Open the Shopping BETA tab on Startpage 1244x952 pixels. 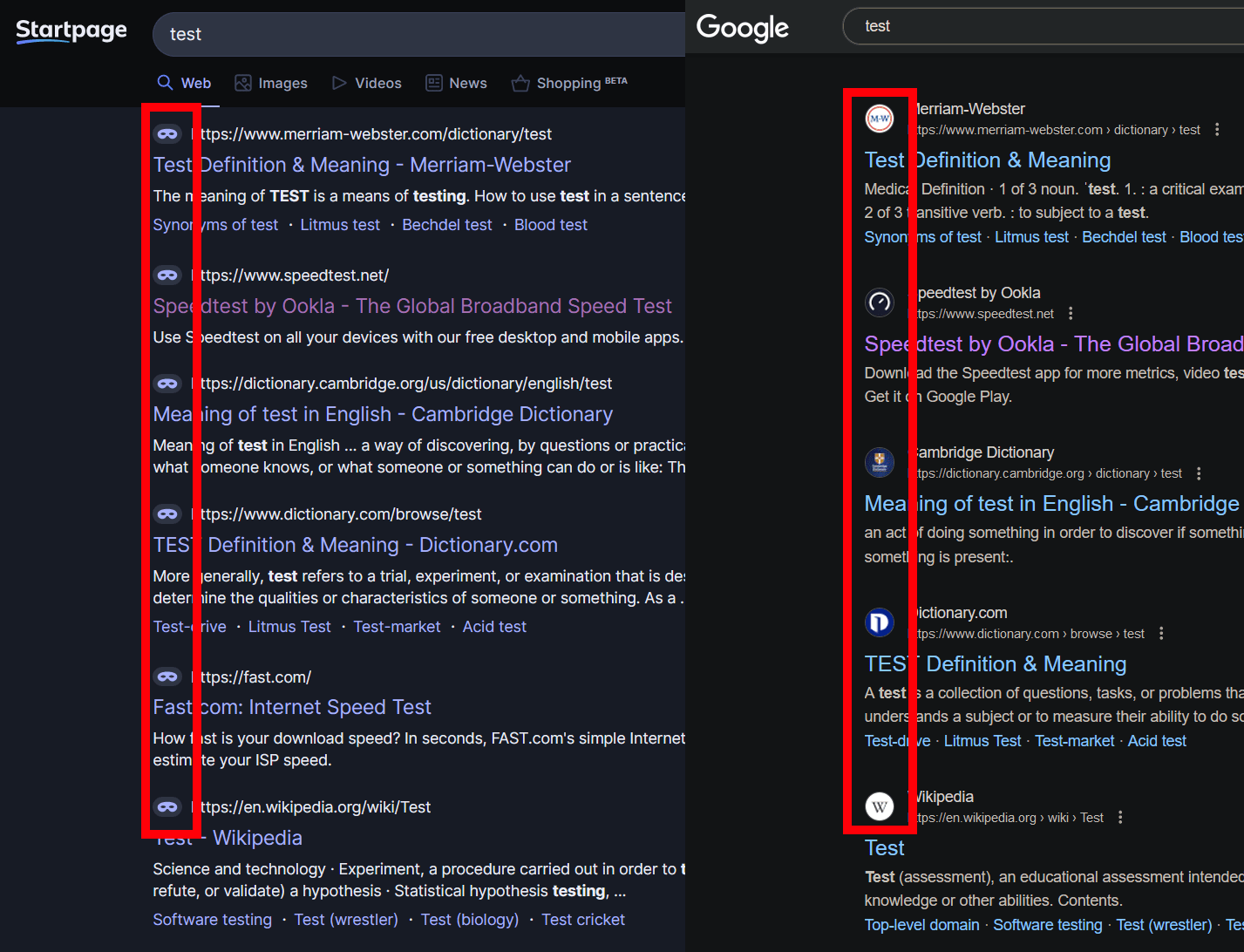tap(569, 83)
